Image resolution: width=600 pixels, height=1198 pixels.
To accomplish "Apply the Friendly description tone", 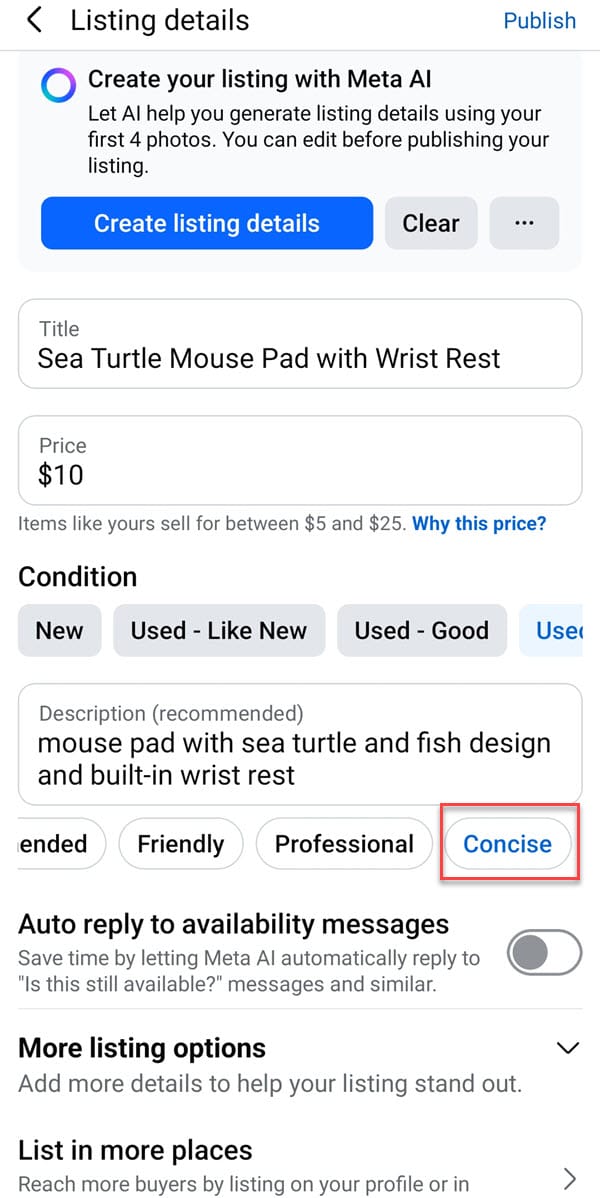I will pyautogui.click(x=180, y=844).
